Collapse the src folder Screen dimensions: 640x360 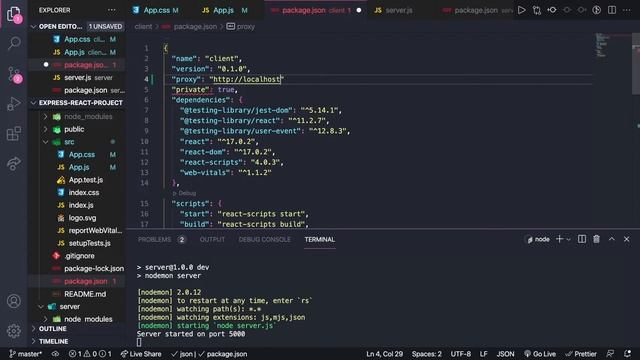tap(45, 142)
